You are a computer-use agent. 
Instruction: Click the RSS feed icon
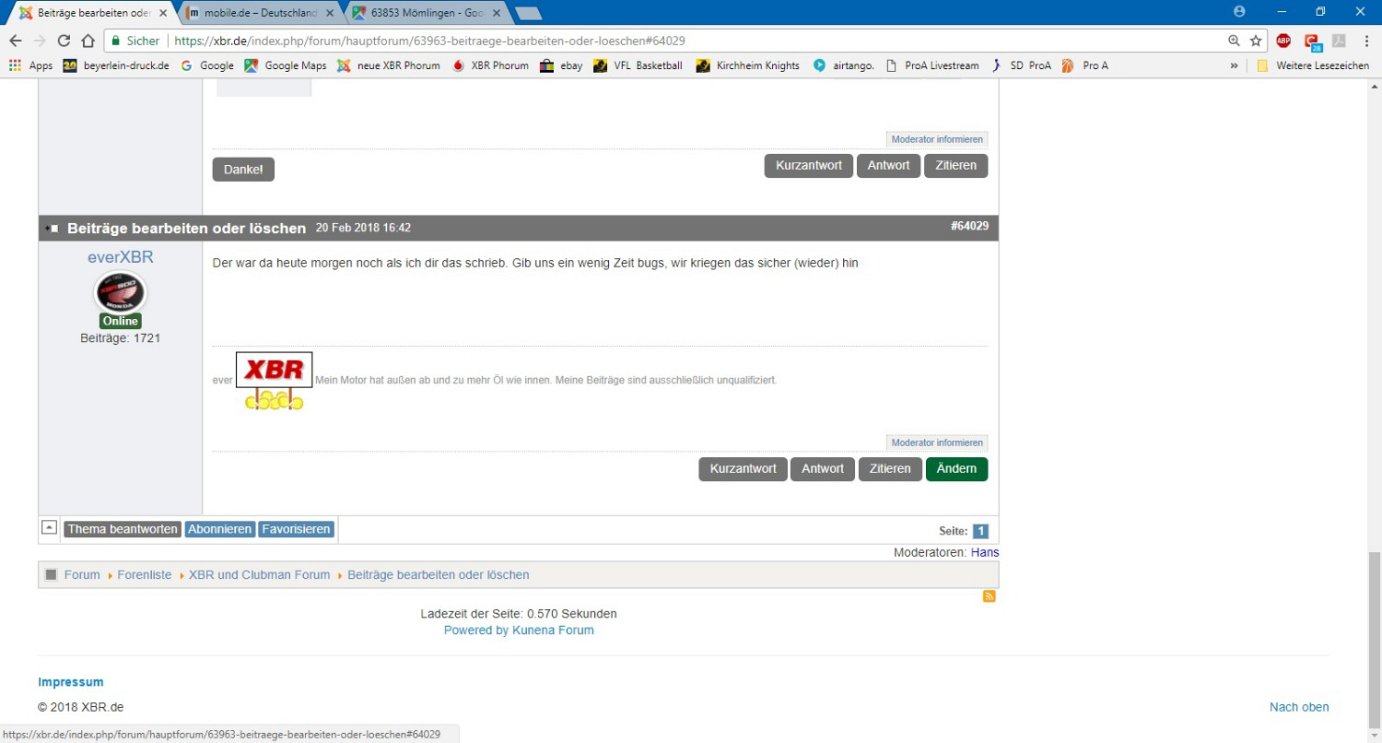pos(989,596)
